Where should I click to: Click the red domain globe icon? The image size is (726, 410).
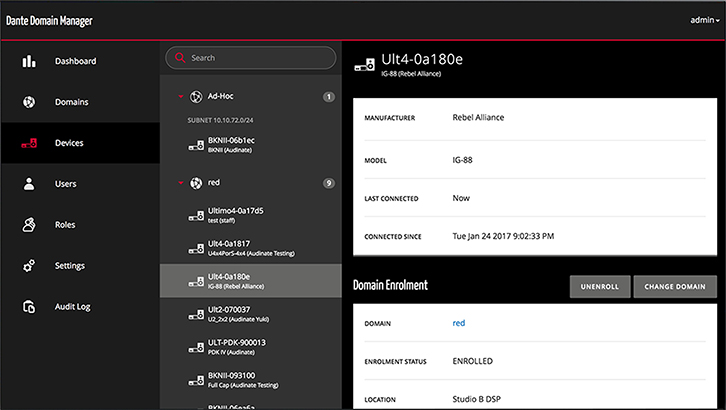pos(196,183)
